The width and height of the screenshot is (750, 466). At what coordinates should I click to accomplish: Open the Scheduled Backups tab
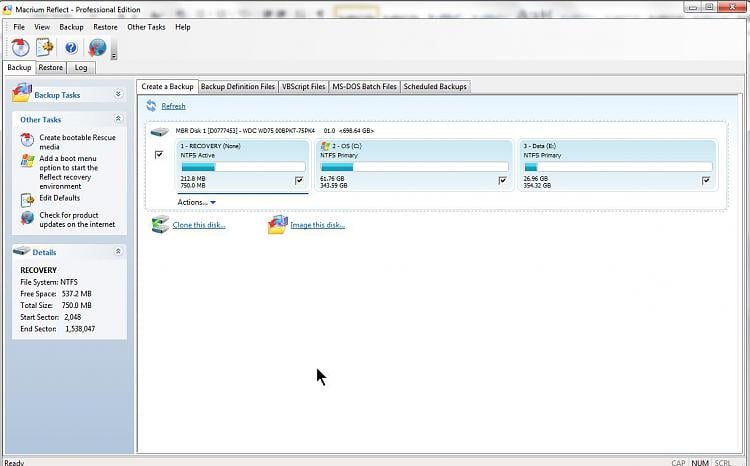click(435, 87)
